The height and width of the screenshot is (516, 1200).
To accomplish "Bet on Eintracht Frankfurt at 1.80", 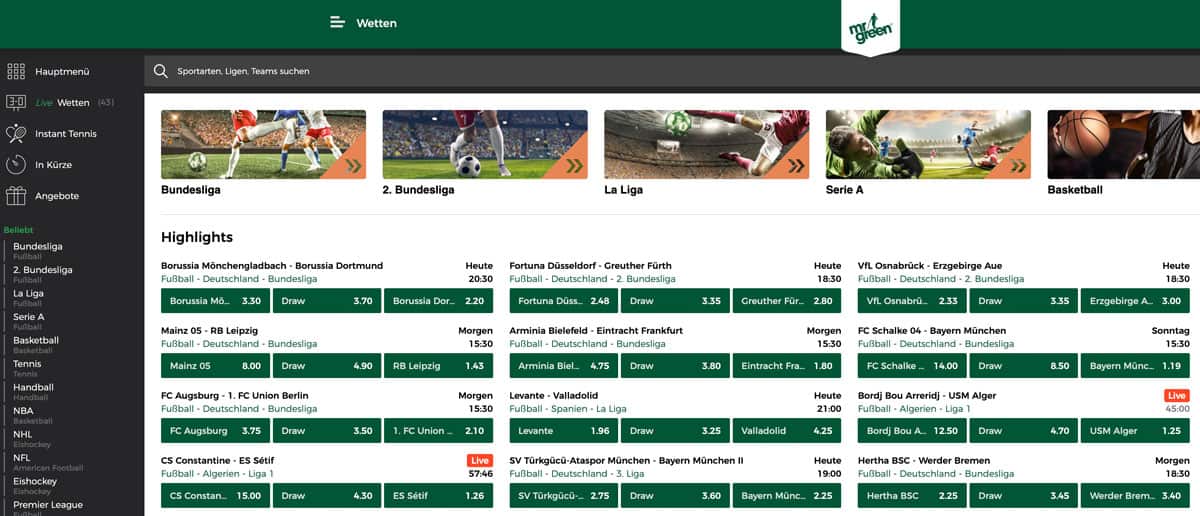I will [787, 365].
